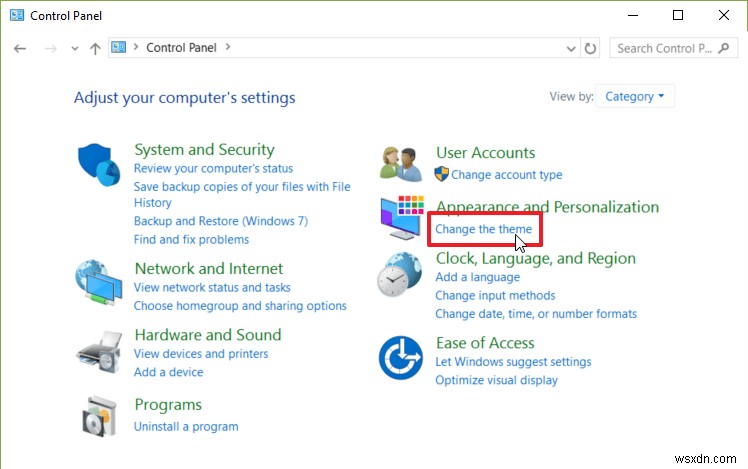Expand the address bar history dropdown
Image resolution: width=748 pixels, height=469 pixels.
pyautogui.click(x=571, y=48)
